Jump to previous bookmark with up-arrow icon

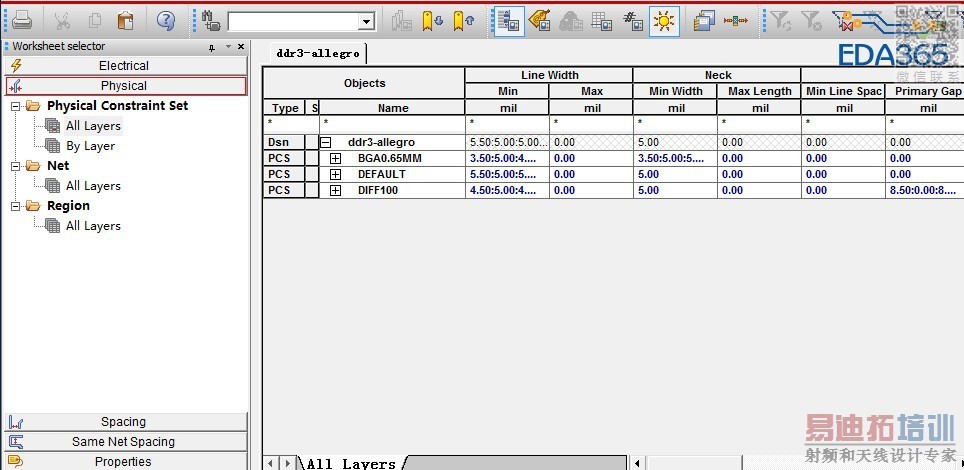coord(464,21)
